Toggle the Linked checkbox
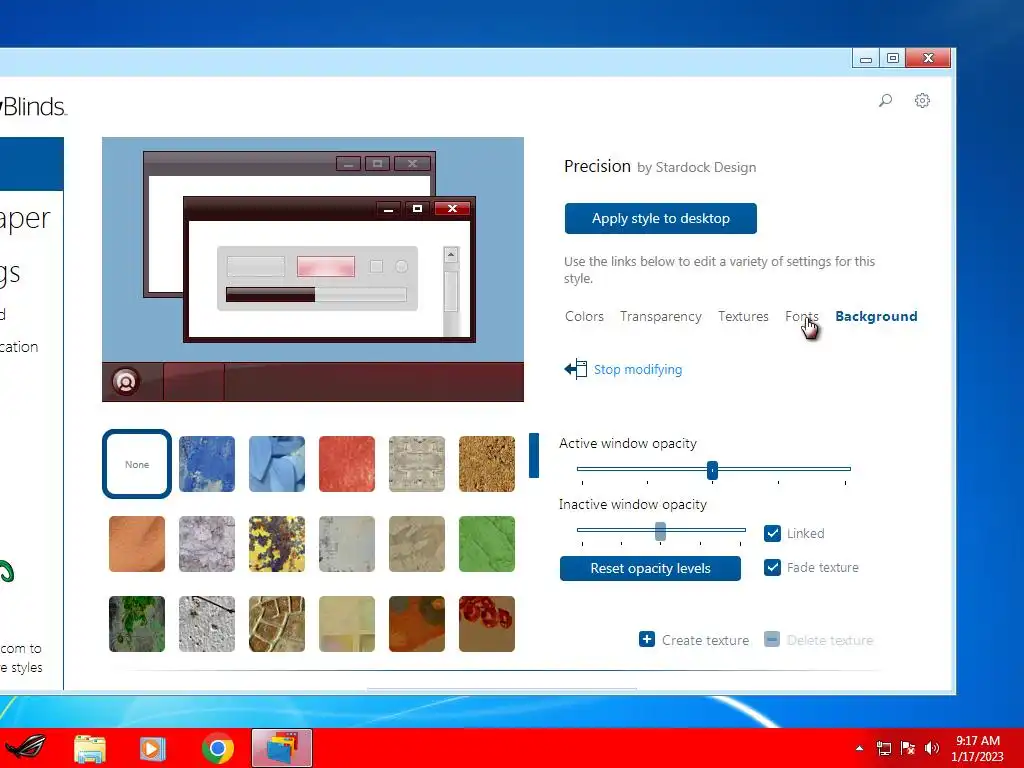Image resolution: width=1024 pixels, height=768 pixels. [x=772, y=534]
